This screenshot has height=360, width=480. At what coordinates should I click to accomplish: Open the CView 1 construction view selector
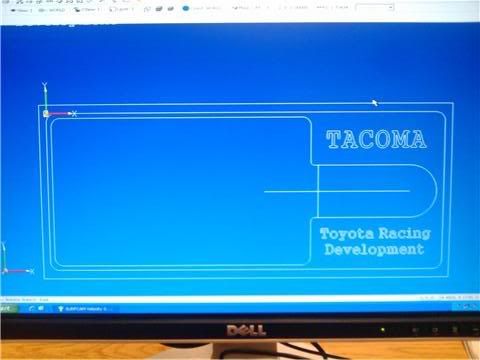coord(86,10)
